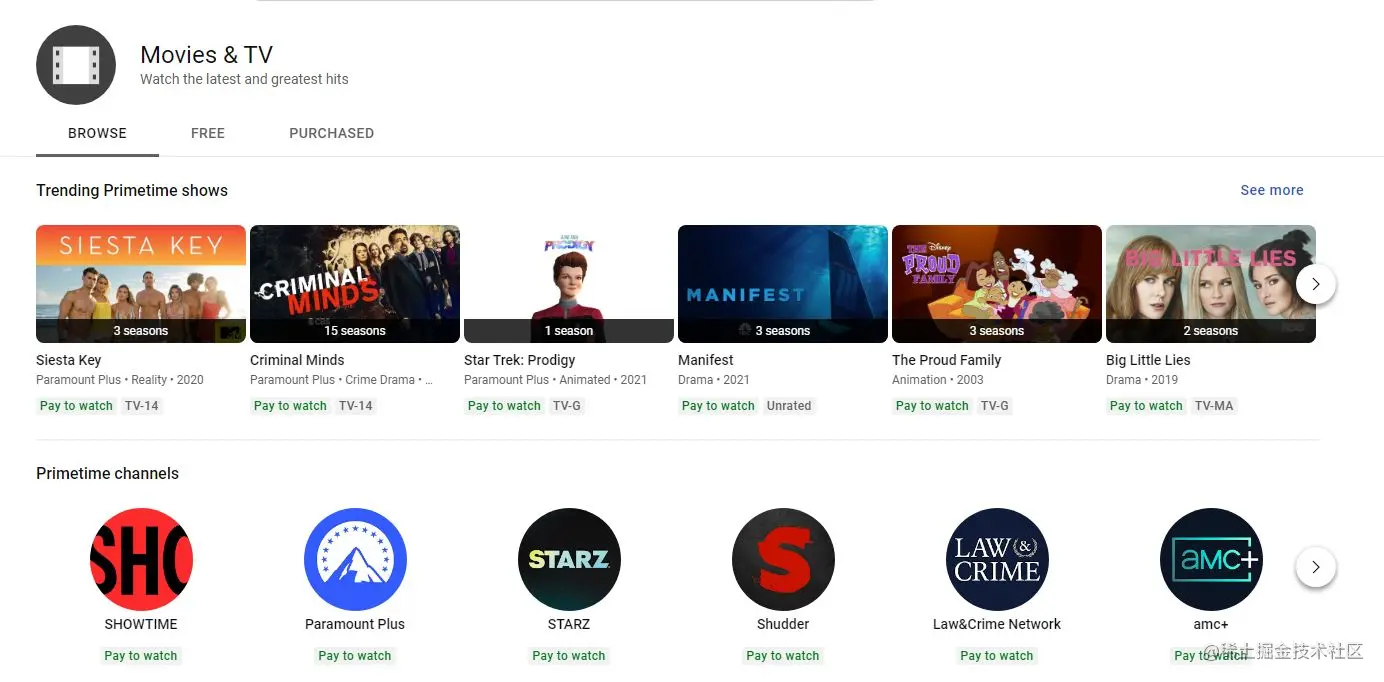Viewport: 1384px width, 682px height.
Task: Open the Law&Crime Network channel icon
Action: tap(996, 560)
